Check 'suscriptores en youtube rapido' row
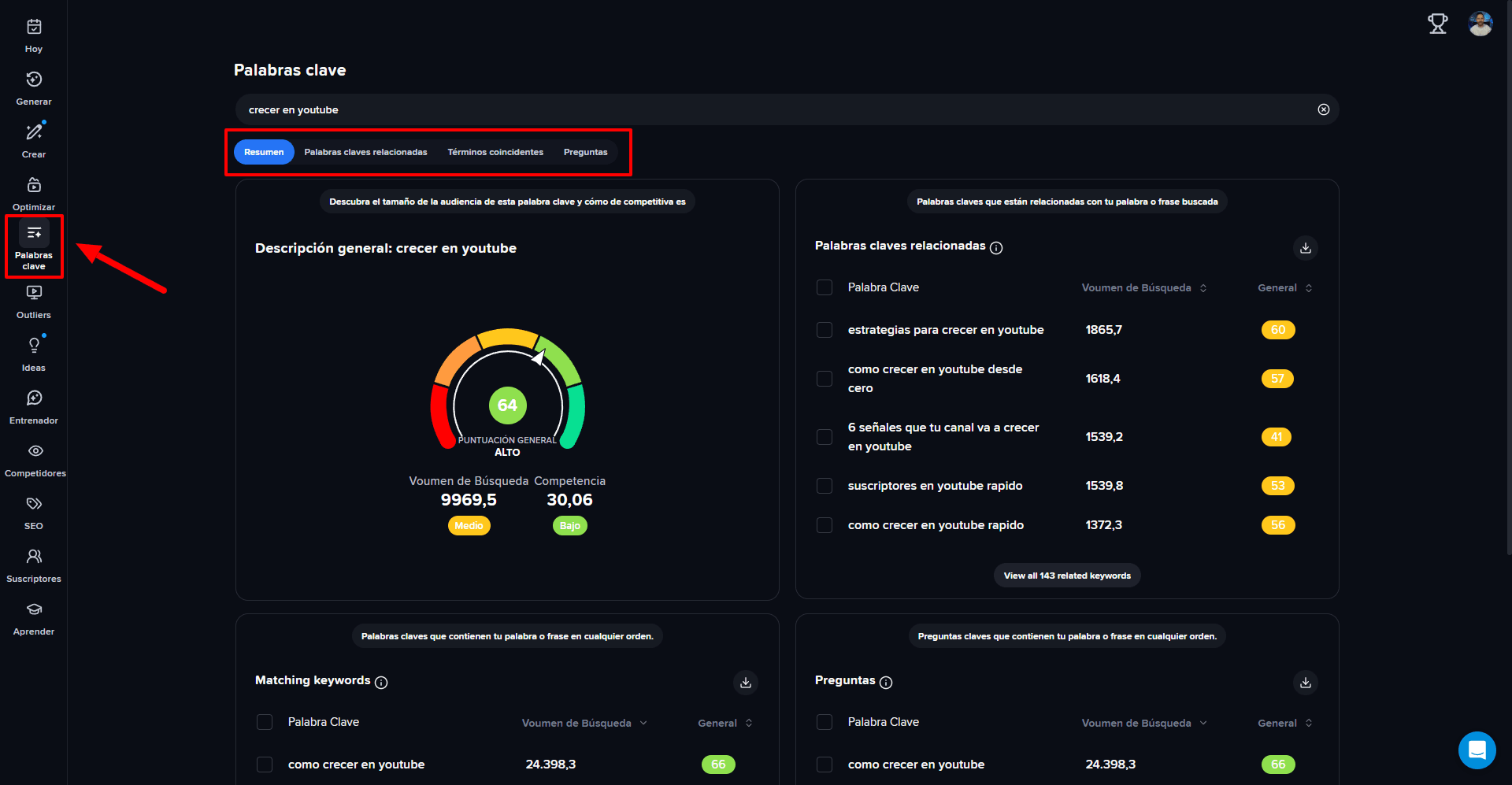The height and width of the screenshot is (785, 1512). point(825,486)
